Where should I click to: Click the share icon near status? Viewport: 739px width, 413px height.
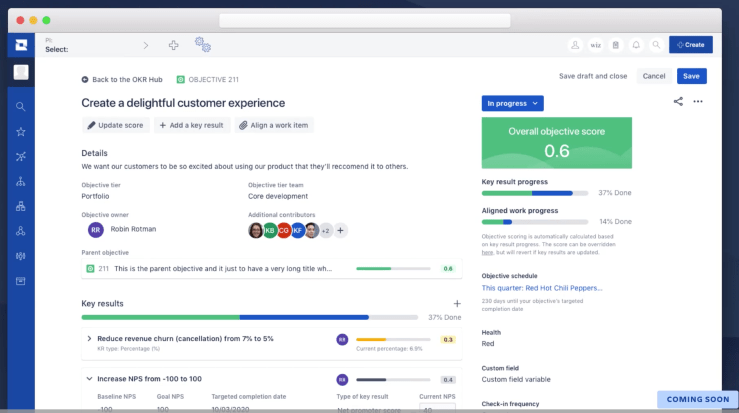(x=678, y=101)
